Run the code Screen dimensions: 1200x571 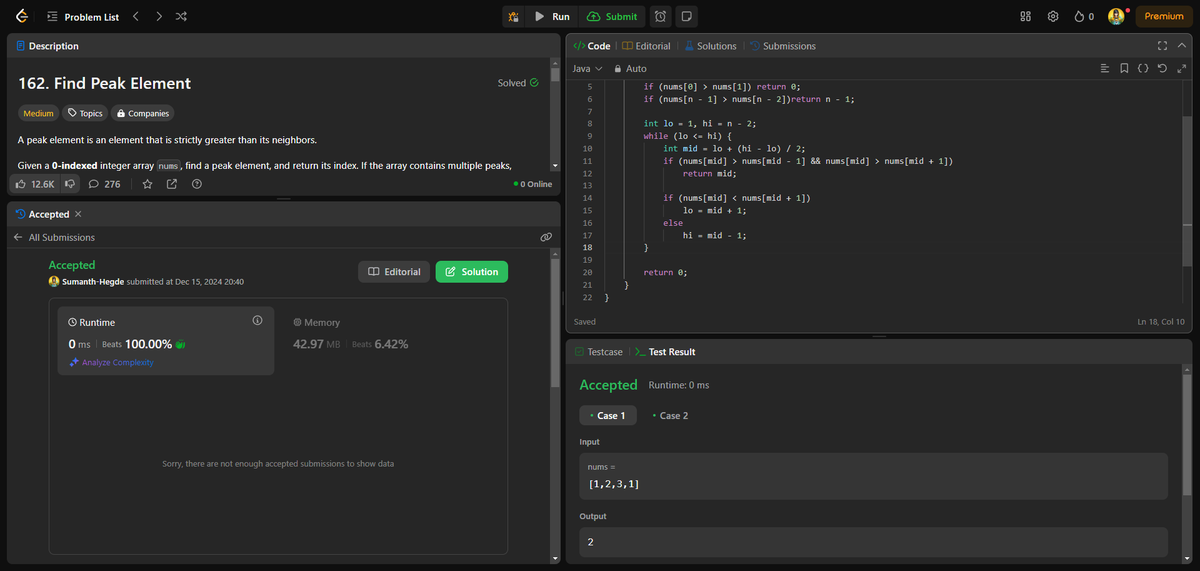pos(551,16)
